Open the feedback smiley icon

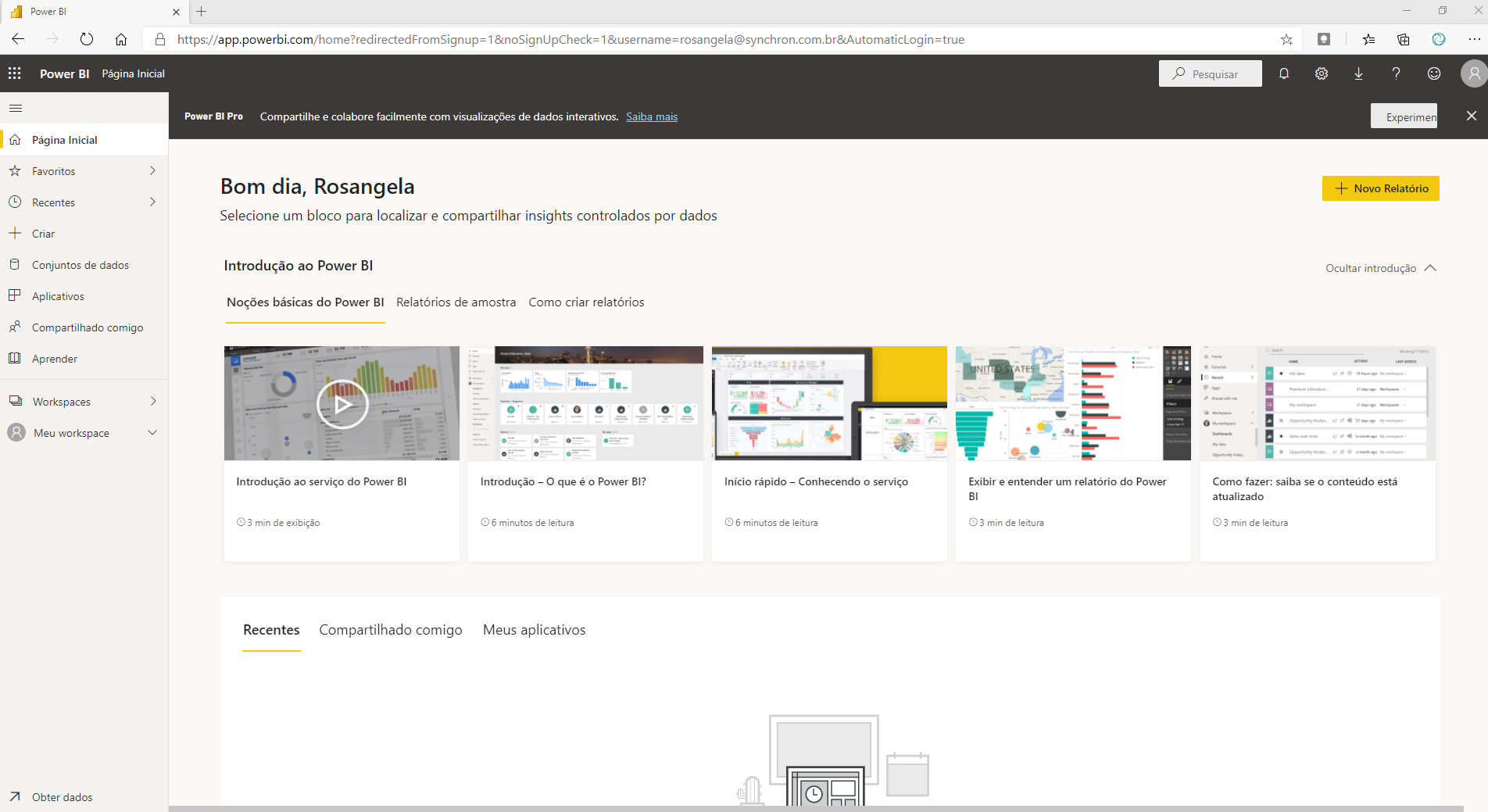tap(1434, 73)
